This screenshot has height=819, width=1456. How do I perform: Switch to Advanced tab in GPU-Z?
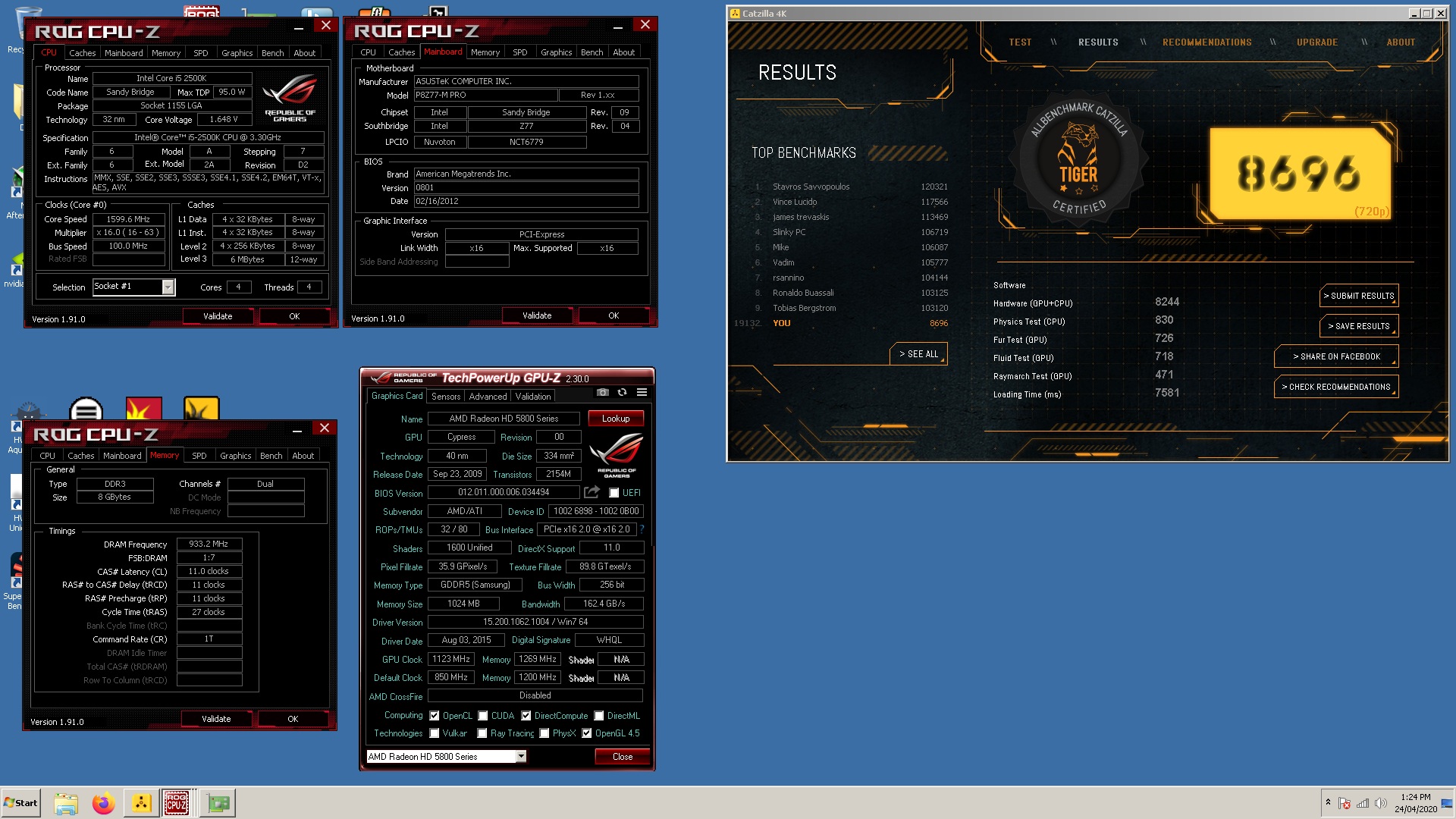[488, 397]
